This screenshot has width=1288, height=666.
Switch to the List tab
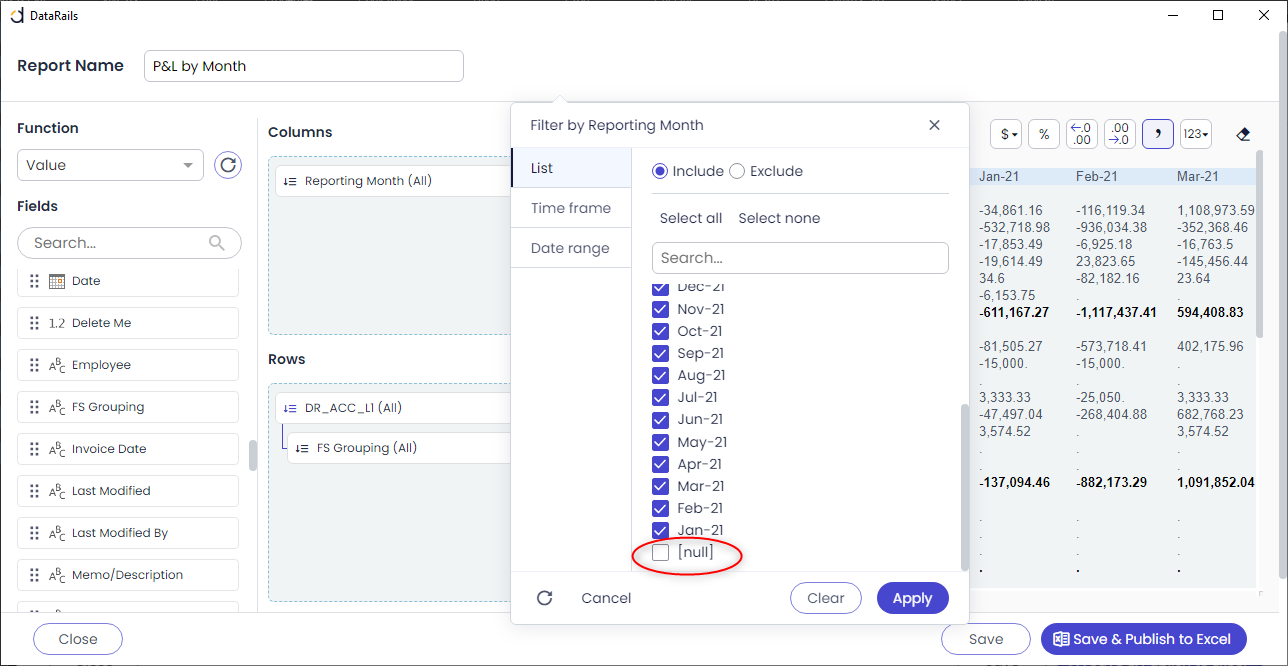click(x=571, y=168)
